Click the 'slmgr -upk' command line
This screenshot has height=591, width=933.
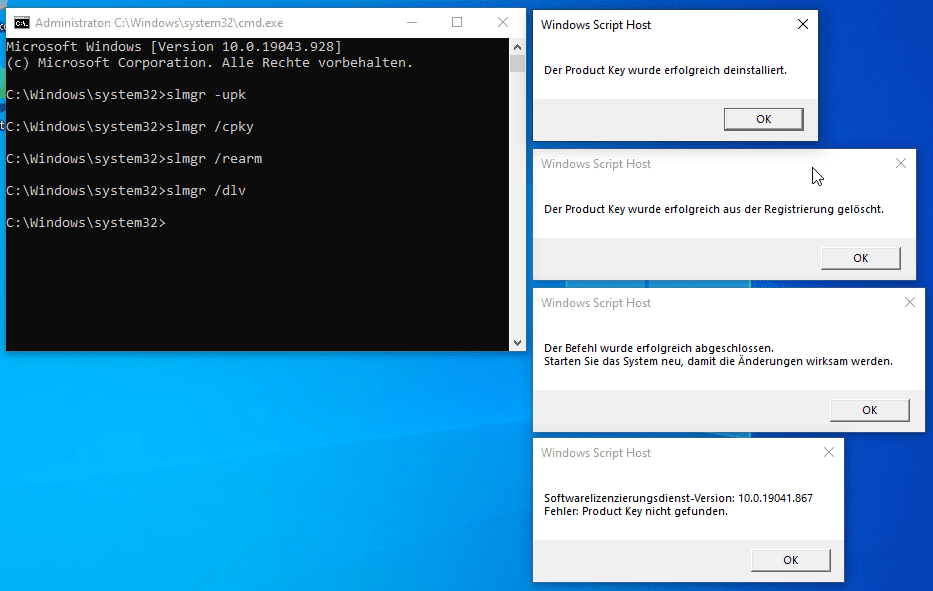(126, 95)
